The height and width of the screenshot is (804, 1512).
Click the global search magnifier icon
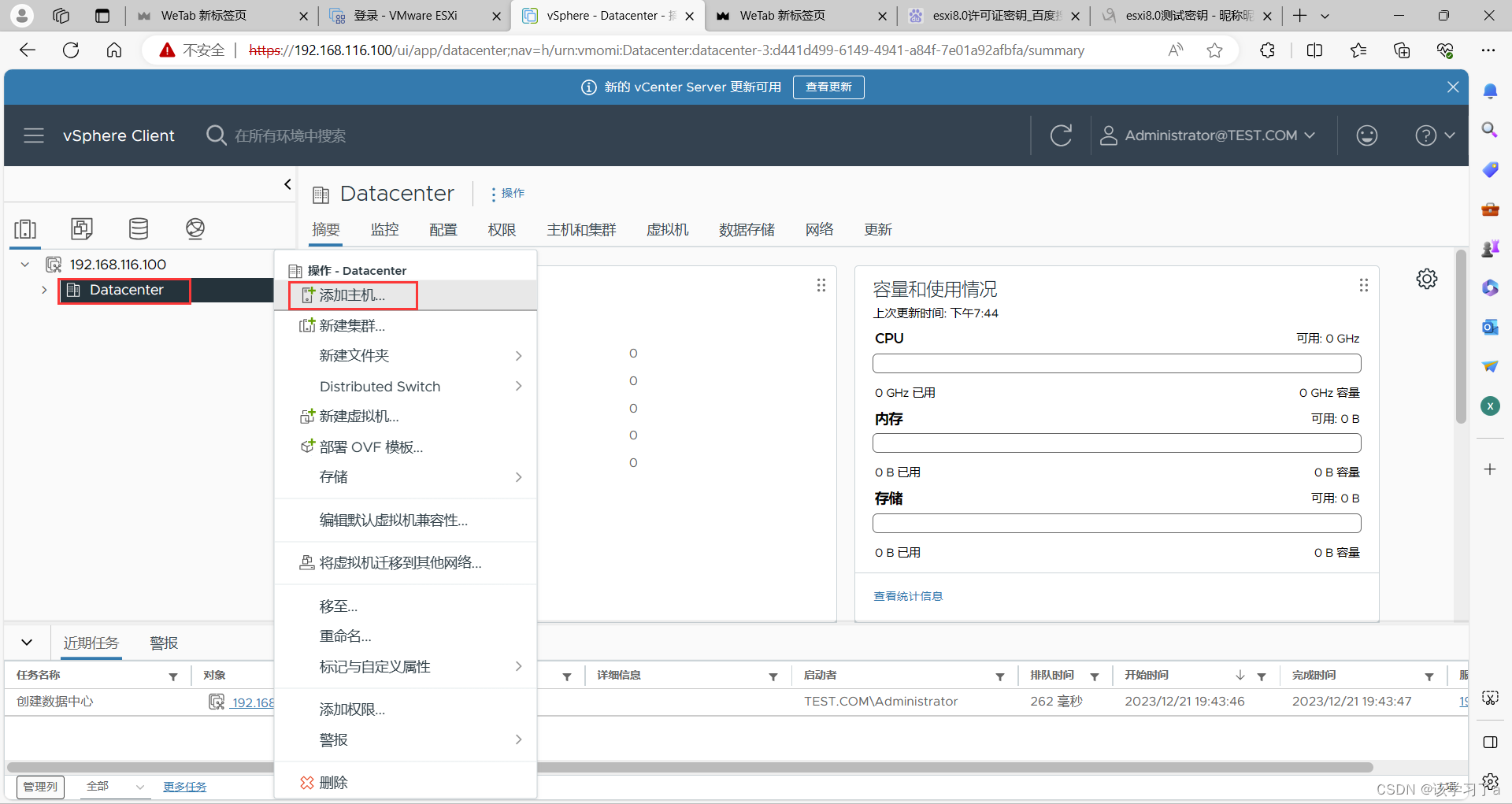coord(216,135)
